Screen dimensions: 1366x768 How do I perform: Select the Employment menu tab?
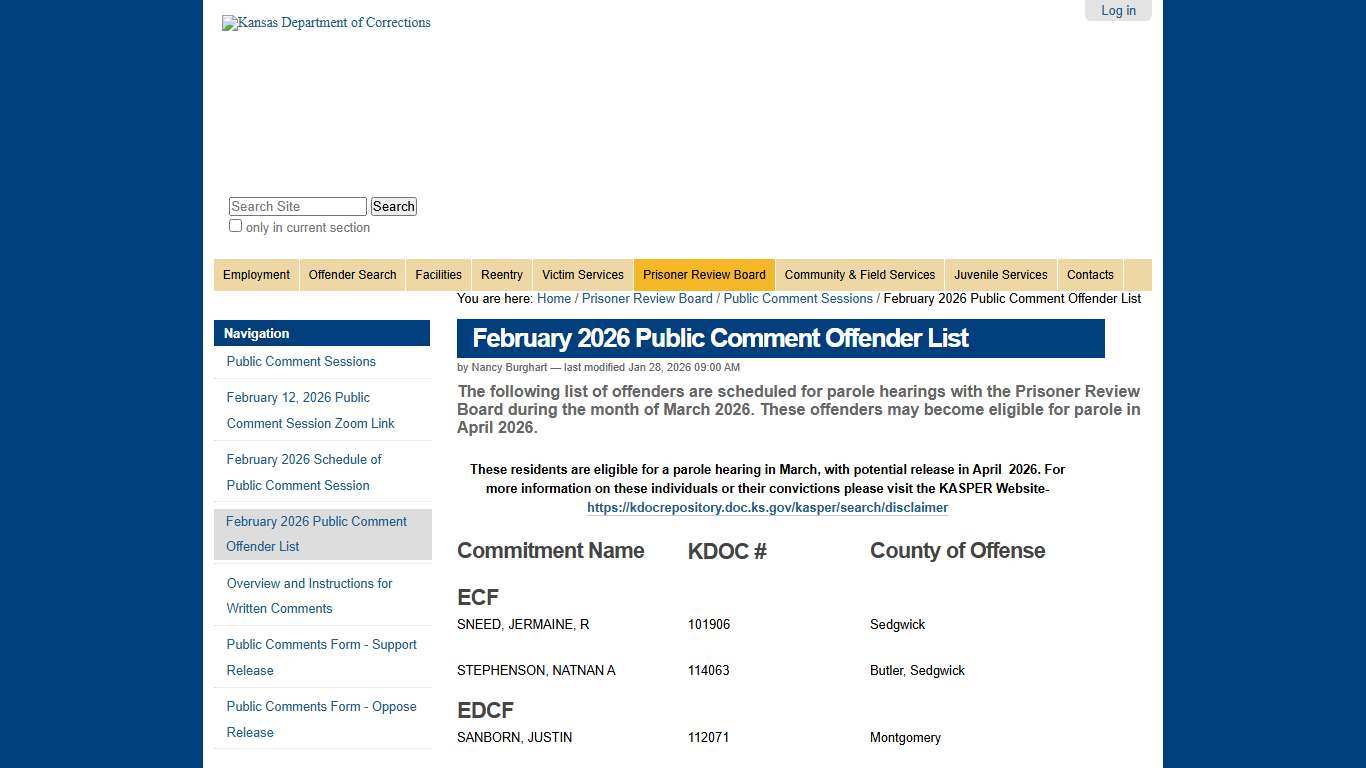pos(256,274)
